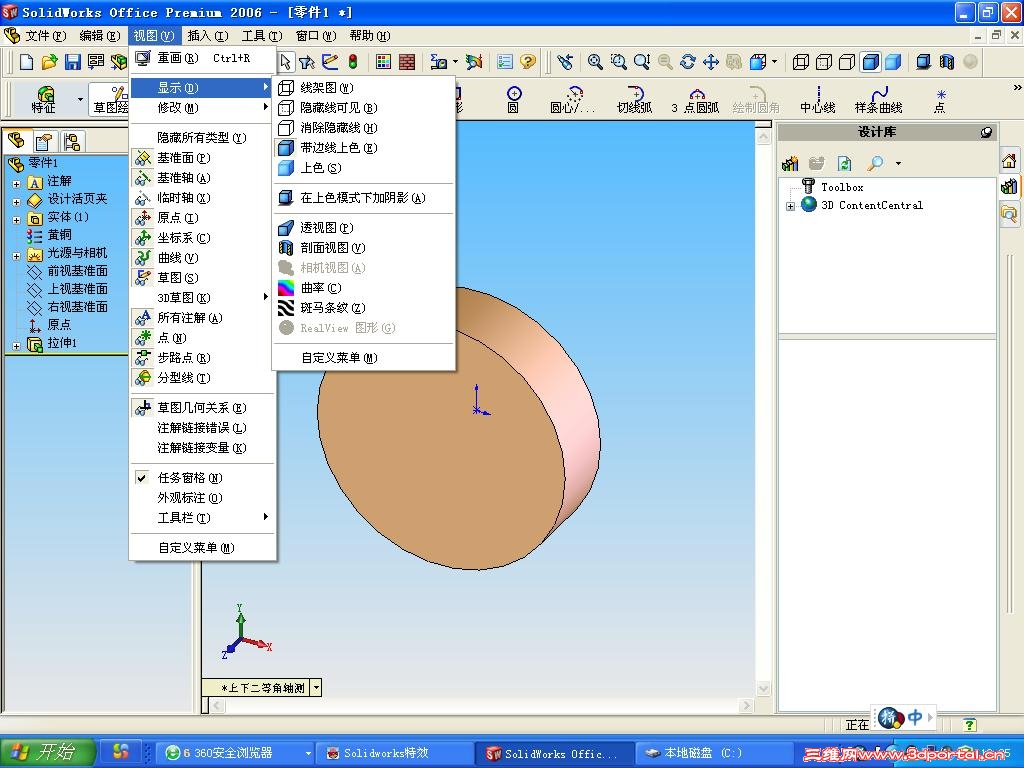Click Hide All Types menu entry
Viewport: 1024px width, 768px height.
[202, 137]
